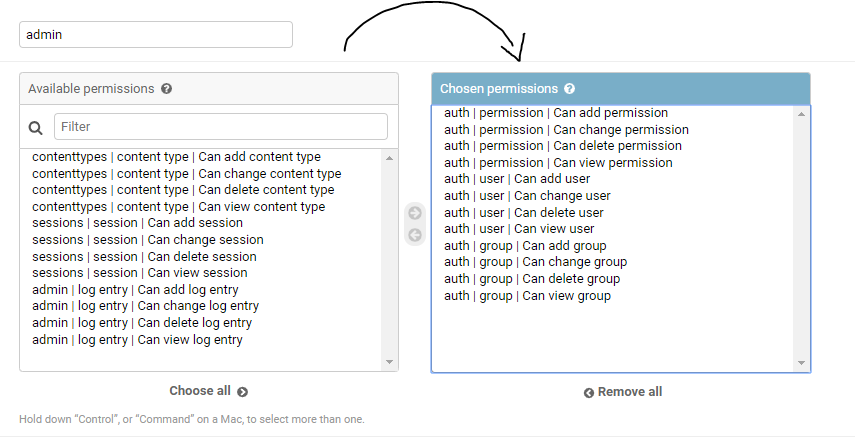Click the right arrow choose icon

pos(415,213)
